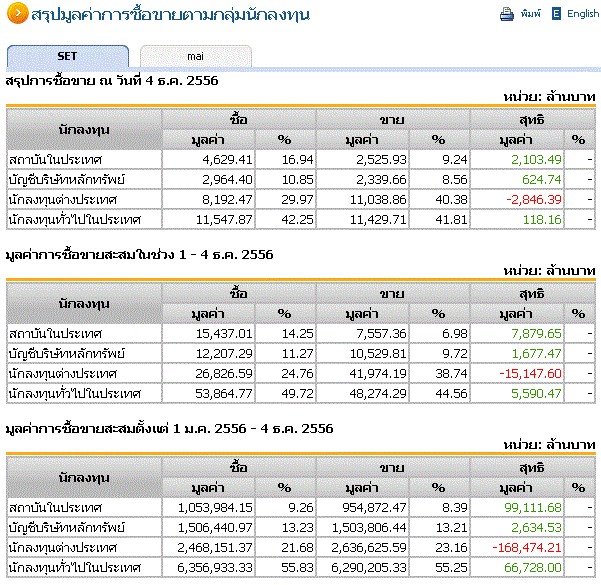
Task: Click the sell value 41,974.19
Action: pos(378,373)
